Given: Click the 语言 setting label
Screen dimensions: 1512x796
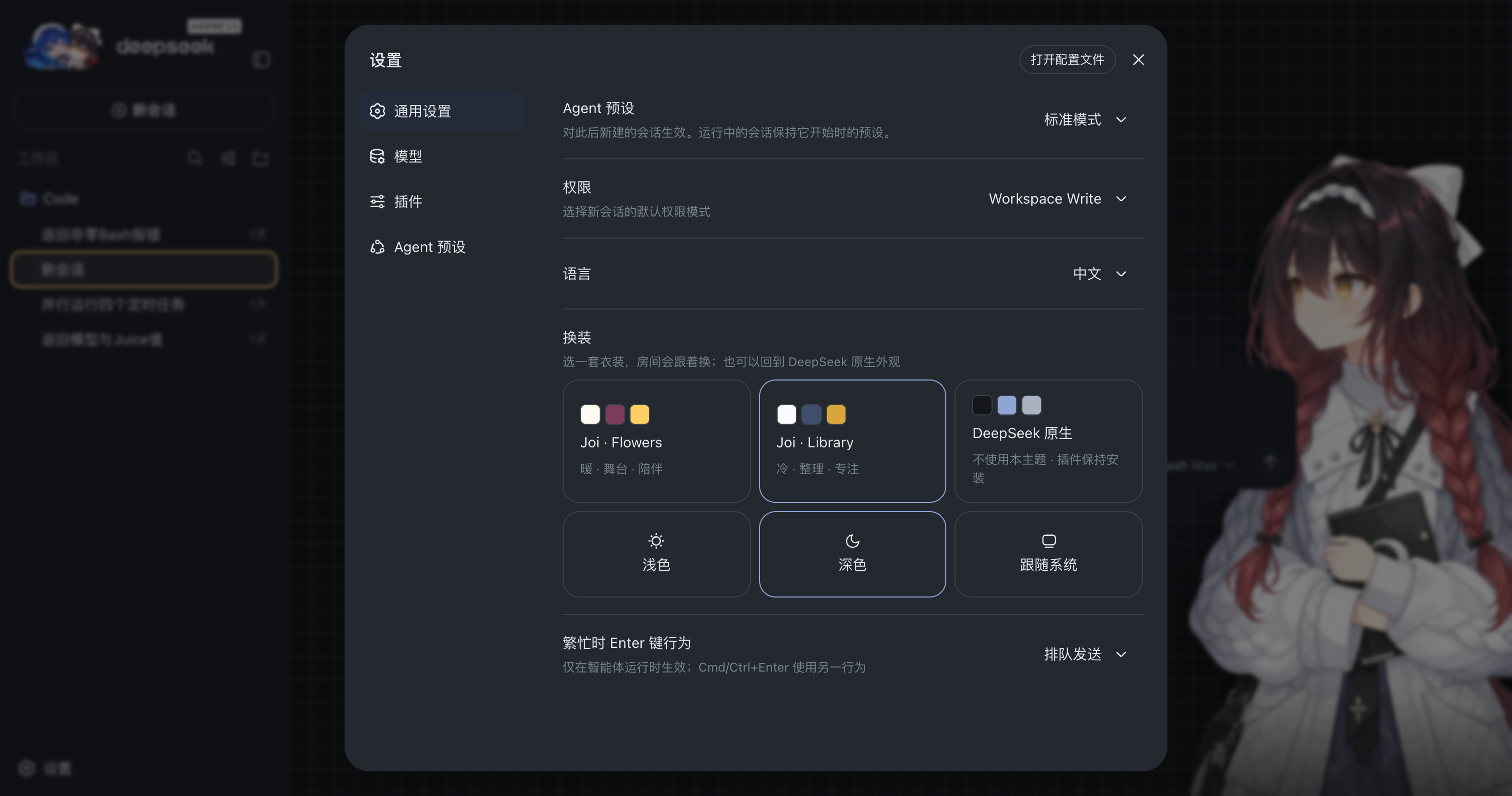Looking at the screenshot, I should tap(577, 274).
